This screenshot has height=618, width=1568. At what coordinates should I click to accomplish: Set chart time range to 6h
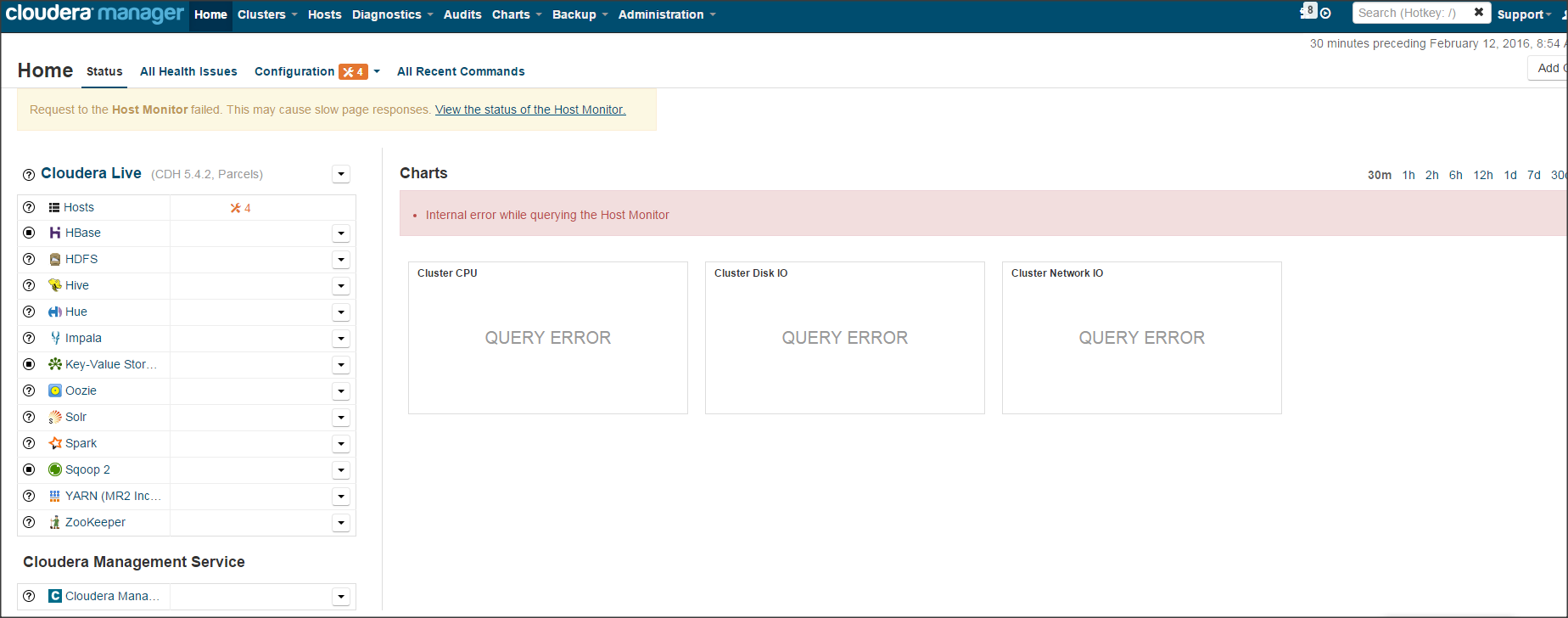point(1456,175)
